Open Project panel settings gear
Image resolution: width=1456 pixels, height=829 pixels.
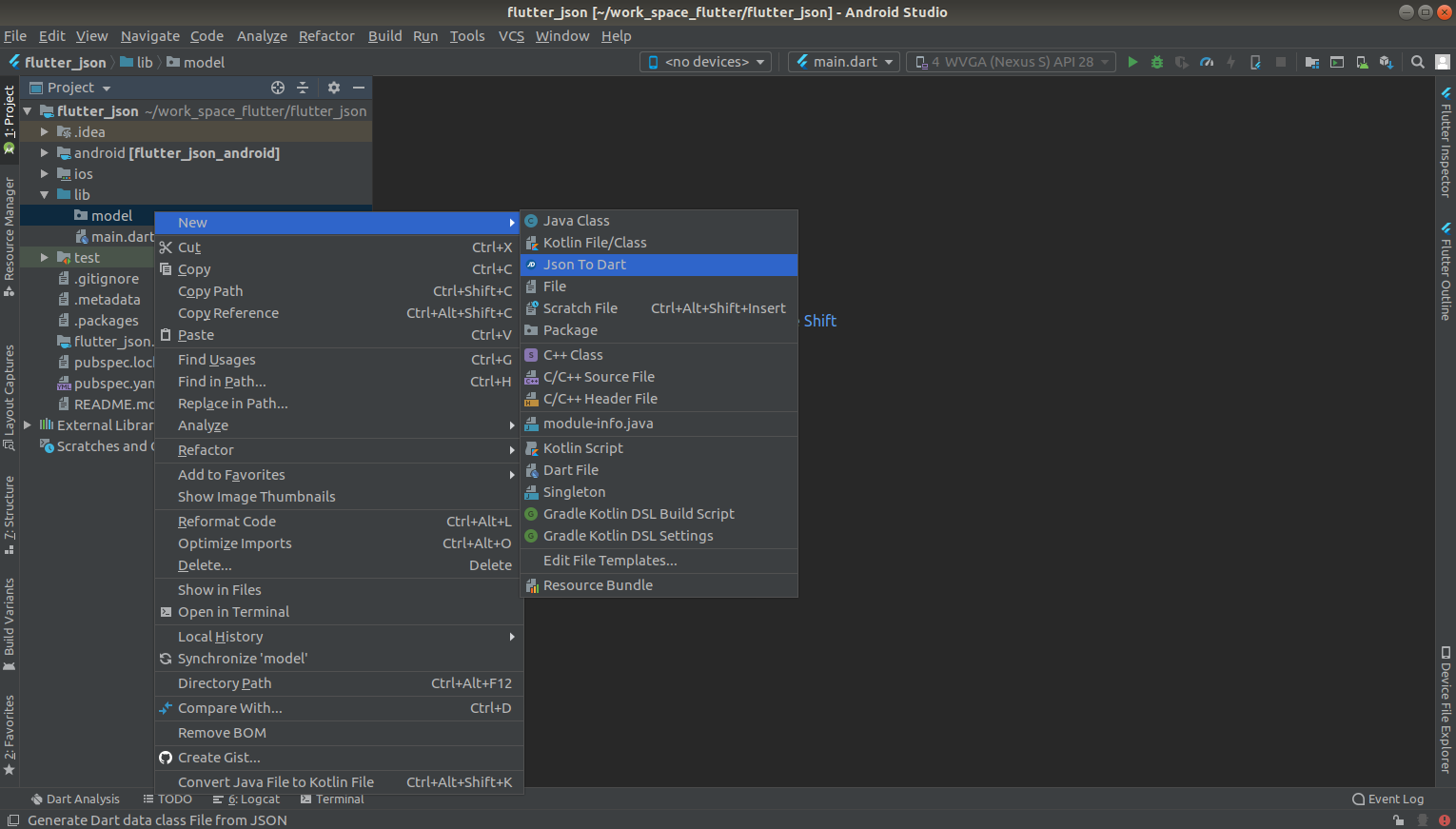[x=332, y=87]
